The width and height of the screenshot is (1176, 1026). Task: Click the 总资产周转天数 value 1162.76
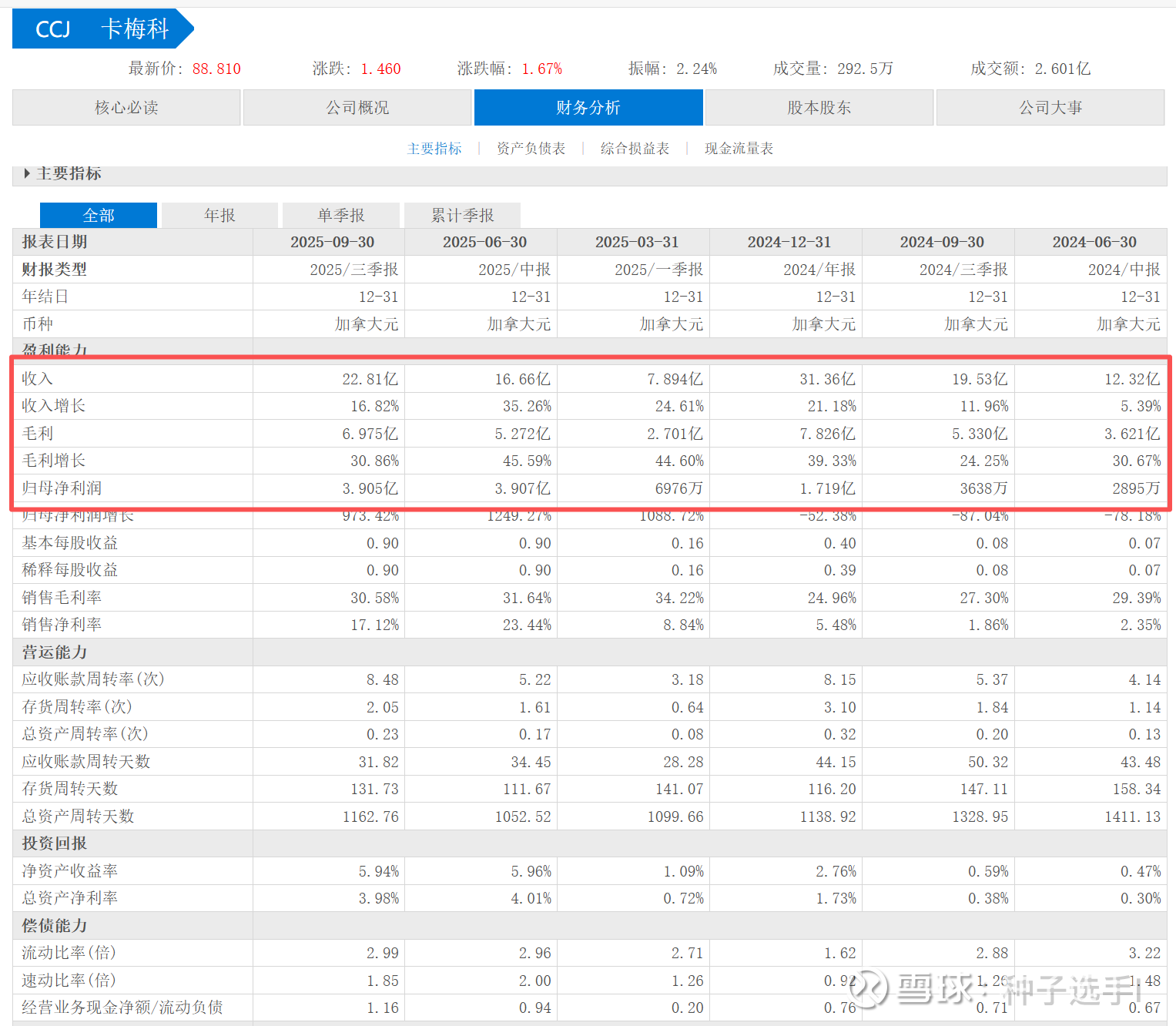pos(371,816)
